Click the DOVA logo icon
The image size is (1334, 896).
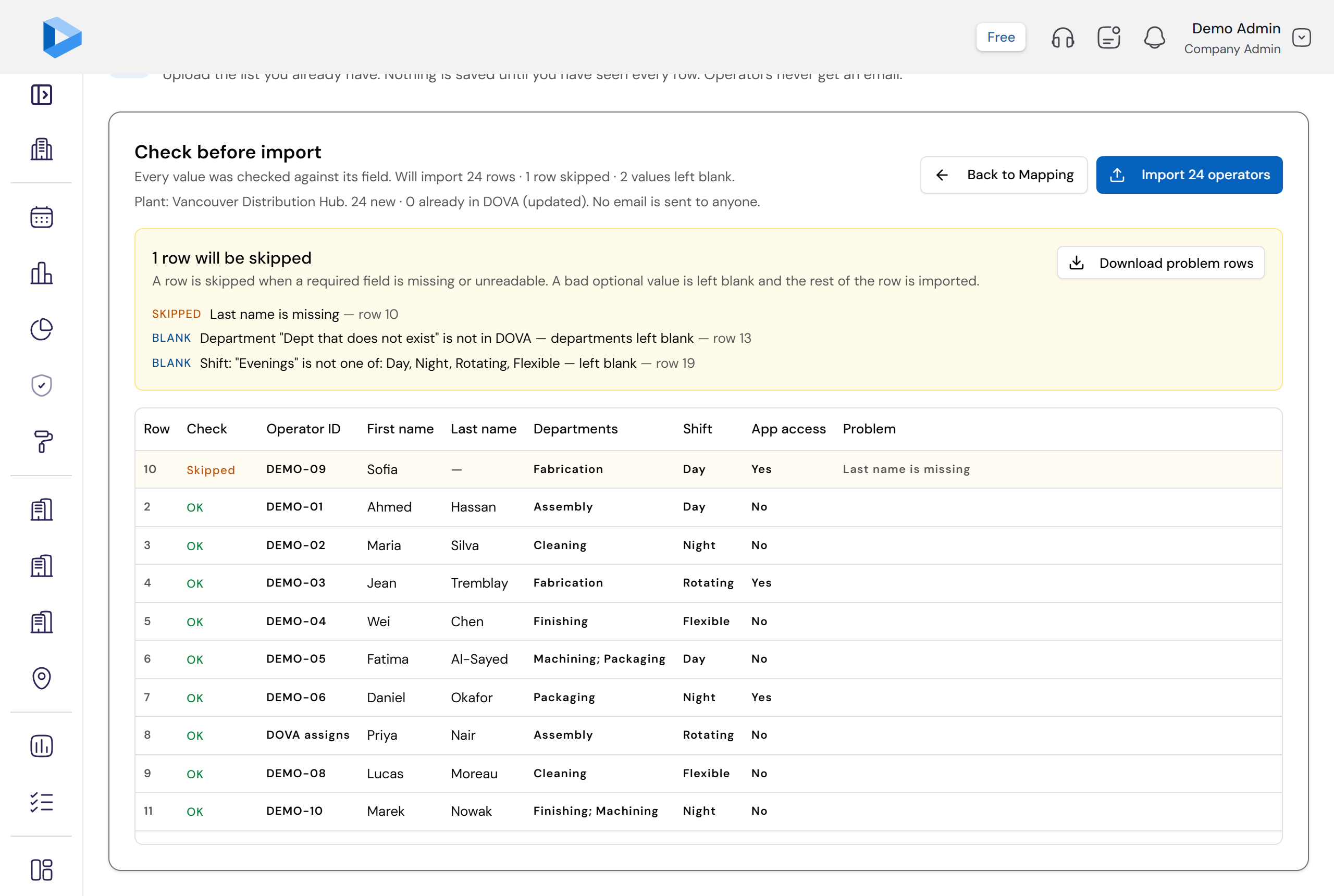(x=63, y=37)
